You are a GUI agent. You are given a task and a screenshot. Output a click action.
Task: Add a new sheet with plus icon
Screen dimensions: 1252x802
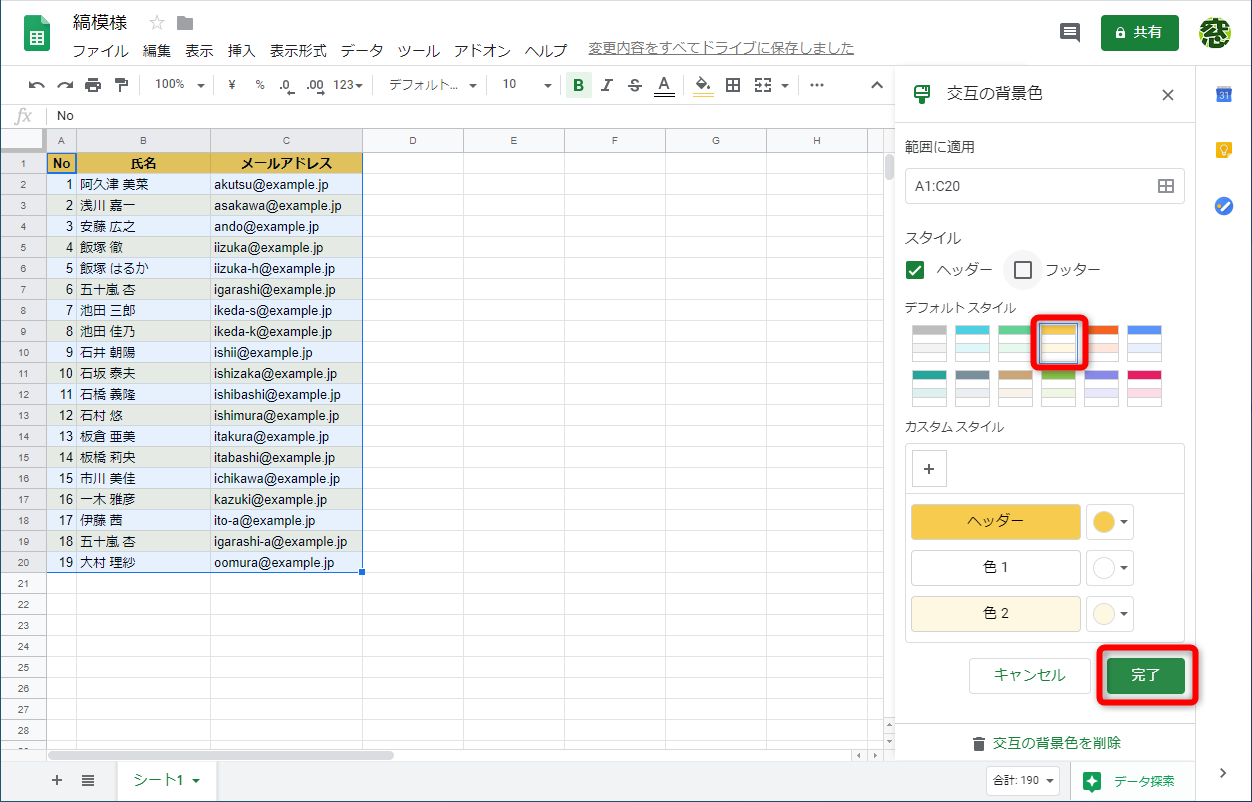[57, 780]
